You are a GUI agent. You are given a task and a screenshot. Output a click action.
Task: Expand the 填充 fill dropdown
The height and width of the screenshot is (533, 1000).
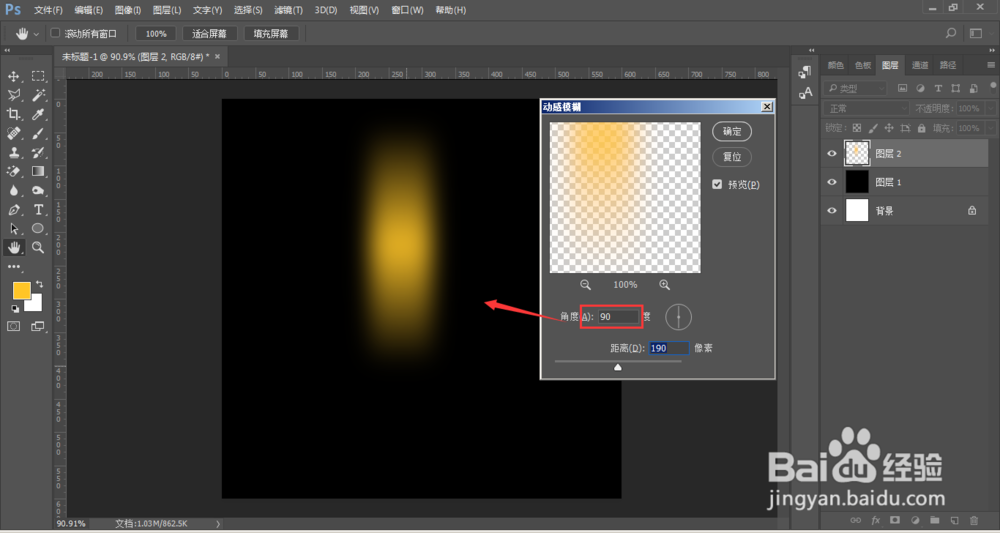pyautogui.click(x=988, y=128)
